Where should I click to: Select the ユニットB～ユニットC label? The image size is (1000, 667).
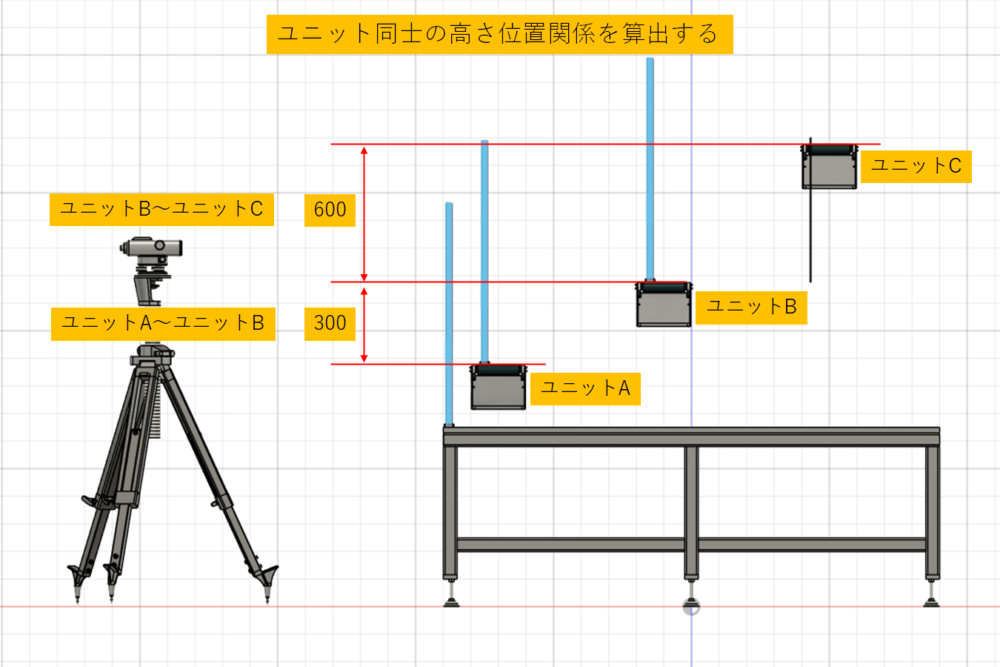(x=161, y=208)
